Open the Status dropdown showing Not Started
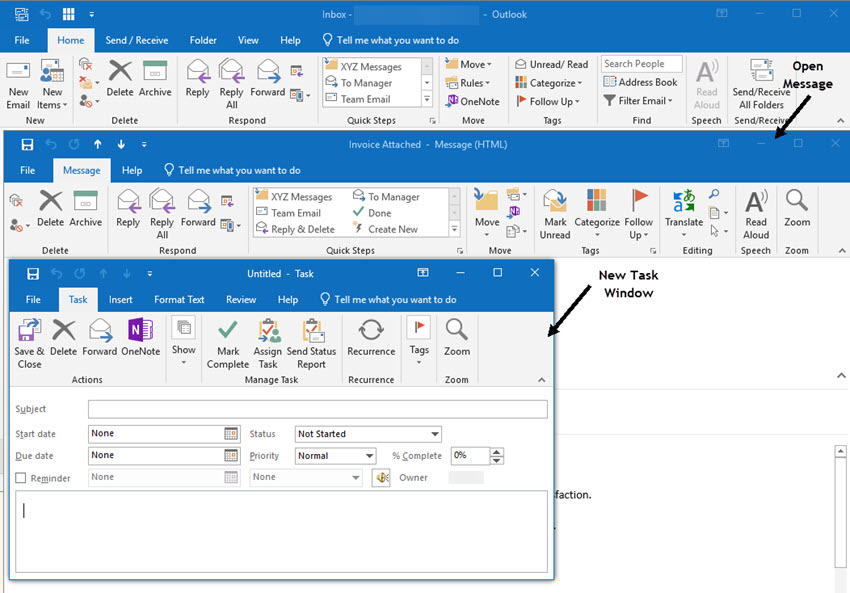850x593 pixels. pos(435,434)
